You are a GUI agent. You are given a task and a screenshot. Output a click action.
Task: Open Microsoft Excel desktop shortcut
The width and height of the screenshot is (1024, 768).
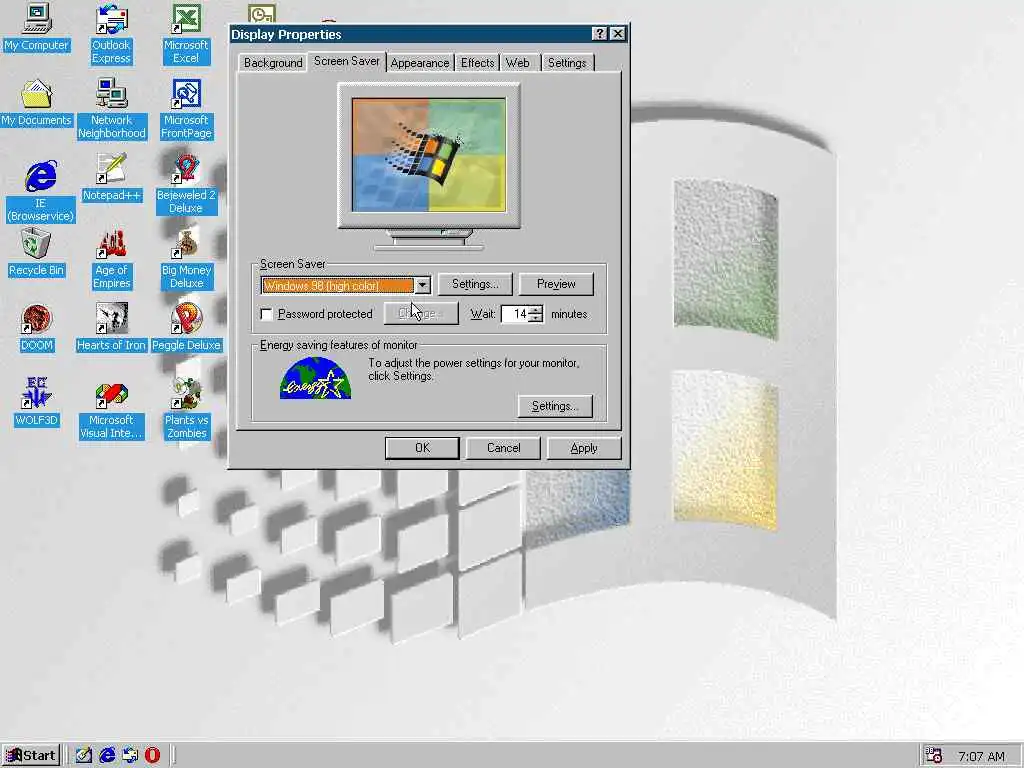click(186, 35)
